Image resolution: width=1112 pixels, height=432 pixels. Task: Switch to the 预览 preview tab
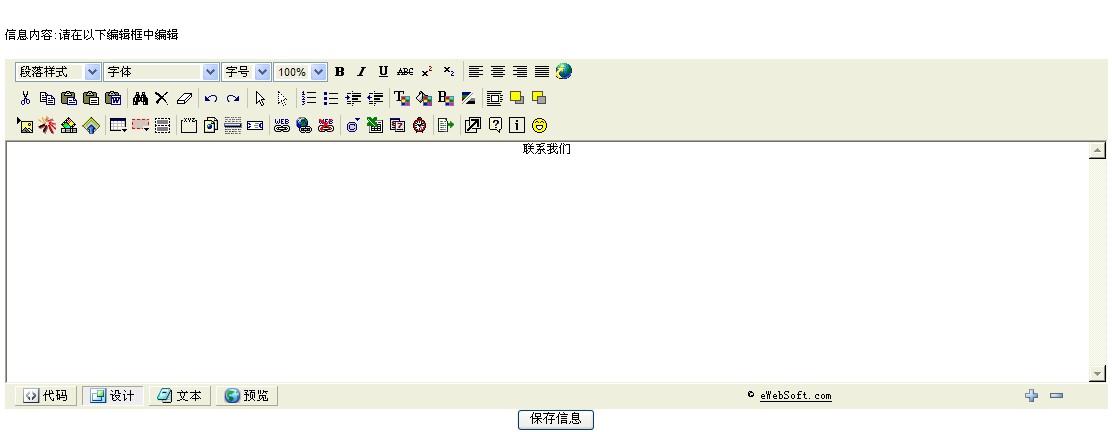point(247,396)
